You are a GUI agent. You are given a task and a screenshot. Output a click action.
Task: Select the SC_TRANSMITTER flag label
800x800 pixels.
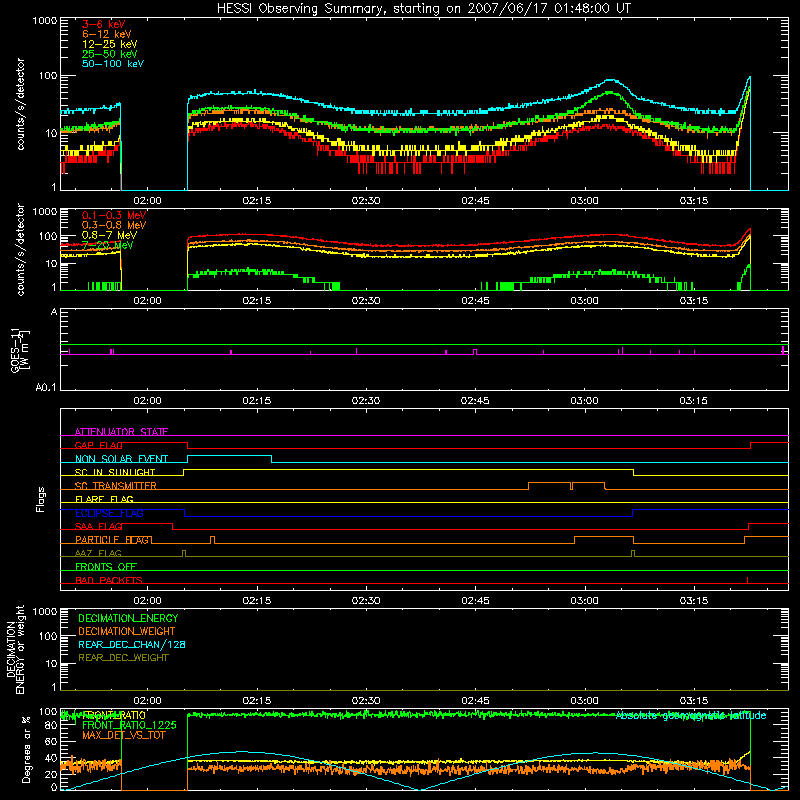(116, 486)
